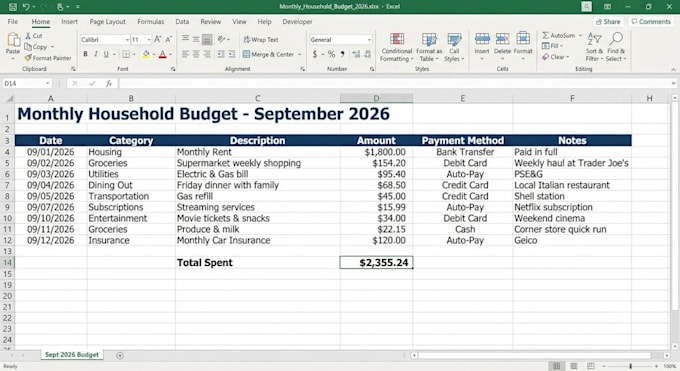The width and height of the screenshot is (680, 371).
Task: Increase cell indent
Action: coord(232,54)
